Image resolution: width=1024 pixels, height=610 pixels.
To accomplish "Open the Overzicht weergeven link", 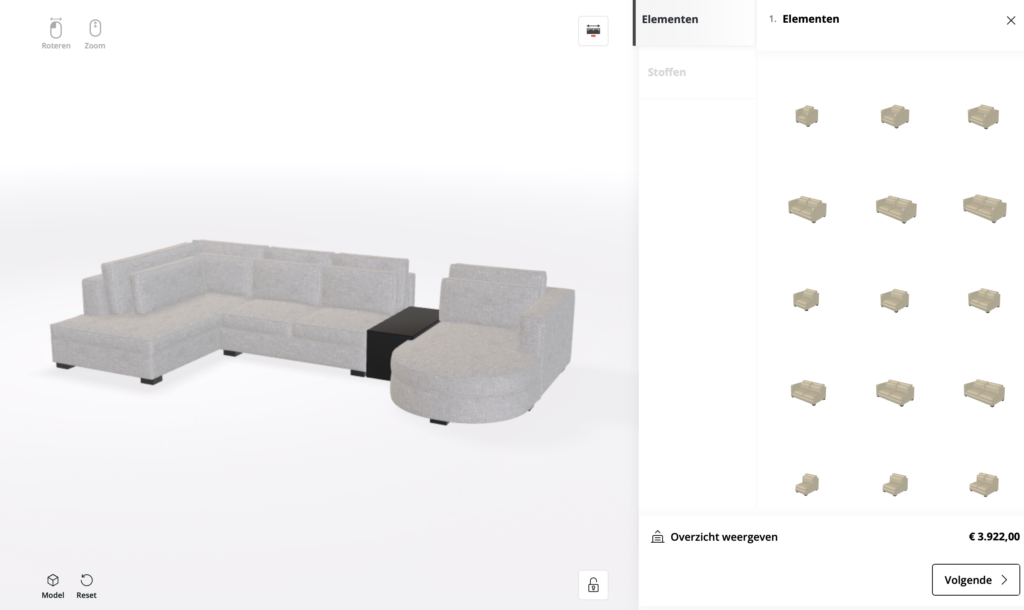I will 724,537.
